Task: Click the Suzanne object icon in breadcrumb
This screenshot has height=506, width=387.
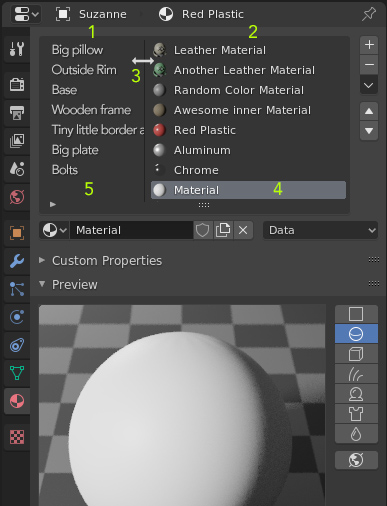Action: 63,14
